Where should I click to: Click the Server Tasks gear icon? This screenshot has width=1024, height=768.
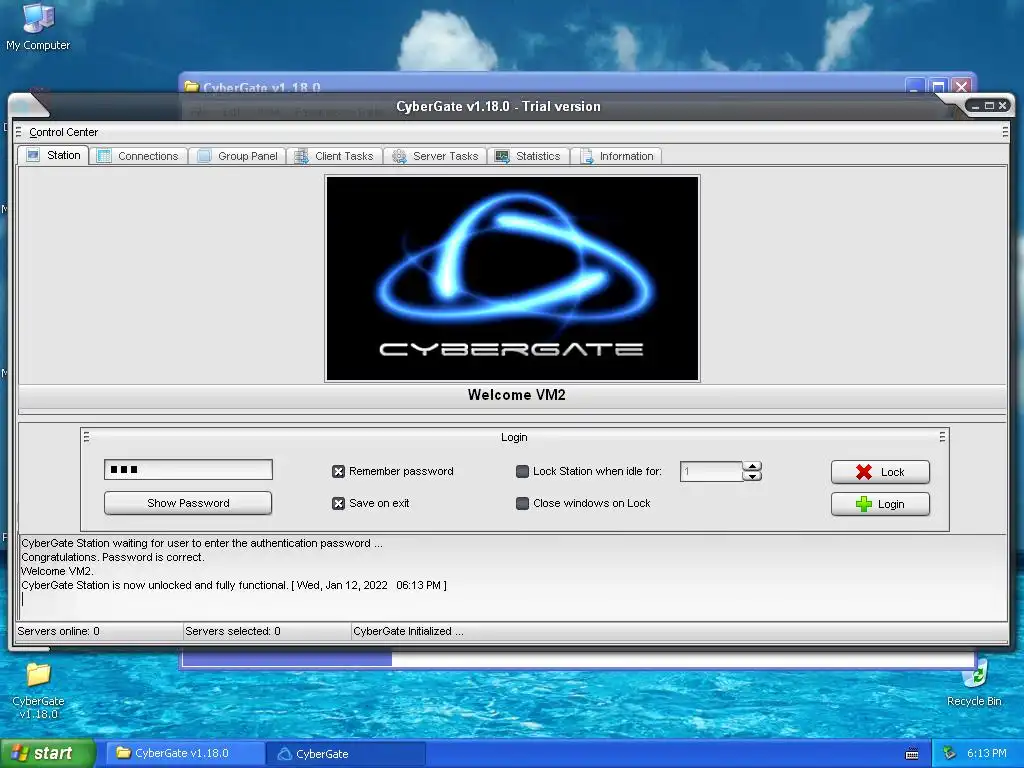click(x=399, y=156)
